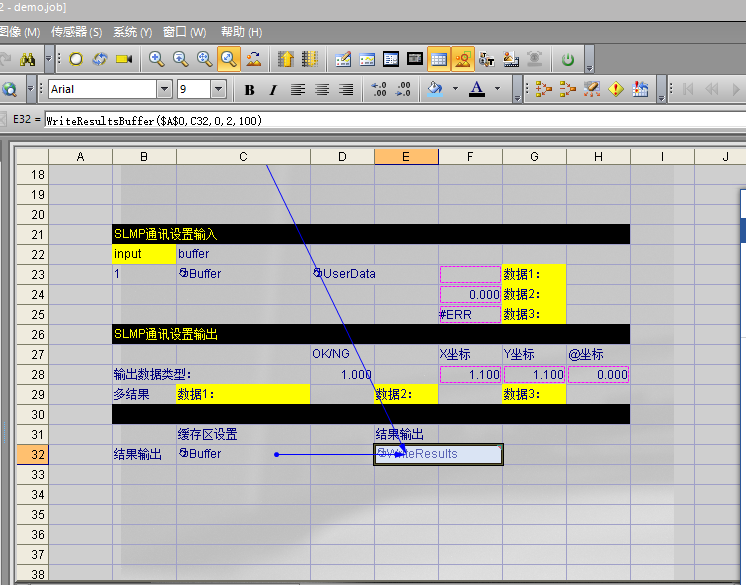Select the Buffer cell in row 32
The width and height of the screenshot is (746, 585).
[x=243, y=454]
